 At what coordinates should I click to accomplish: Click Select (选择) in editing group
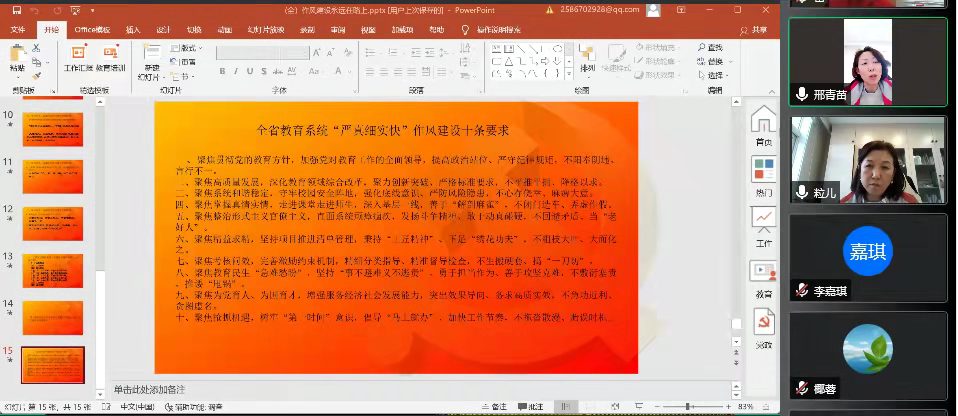(x=712, y=75)
